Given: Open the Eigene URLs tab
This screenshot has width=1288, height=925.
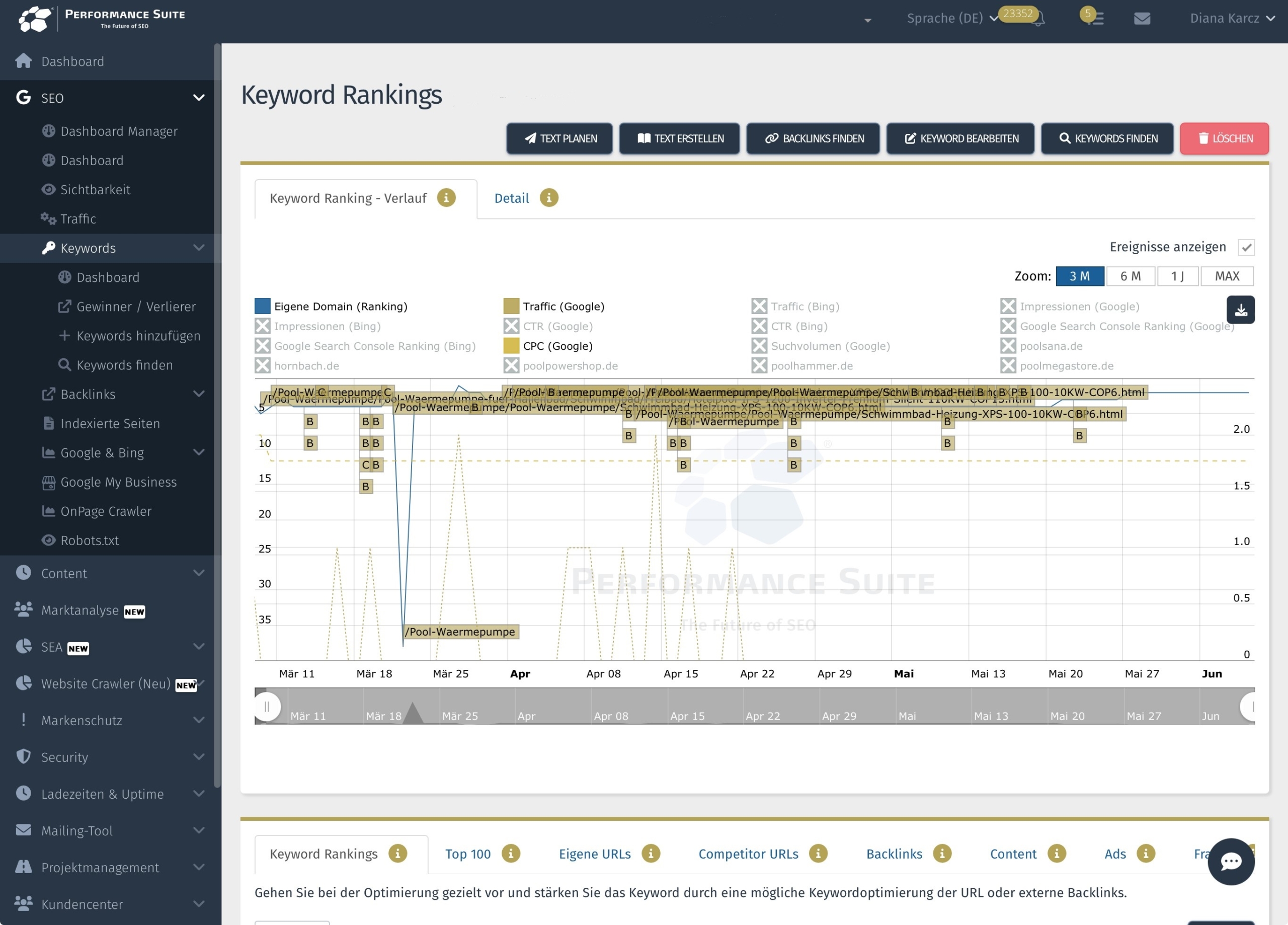Looking at the screenshot, I should point(595,854).
